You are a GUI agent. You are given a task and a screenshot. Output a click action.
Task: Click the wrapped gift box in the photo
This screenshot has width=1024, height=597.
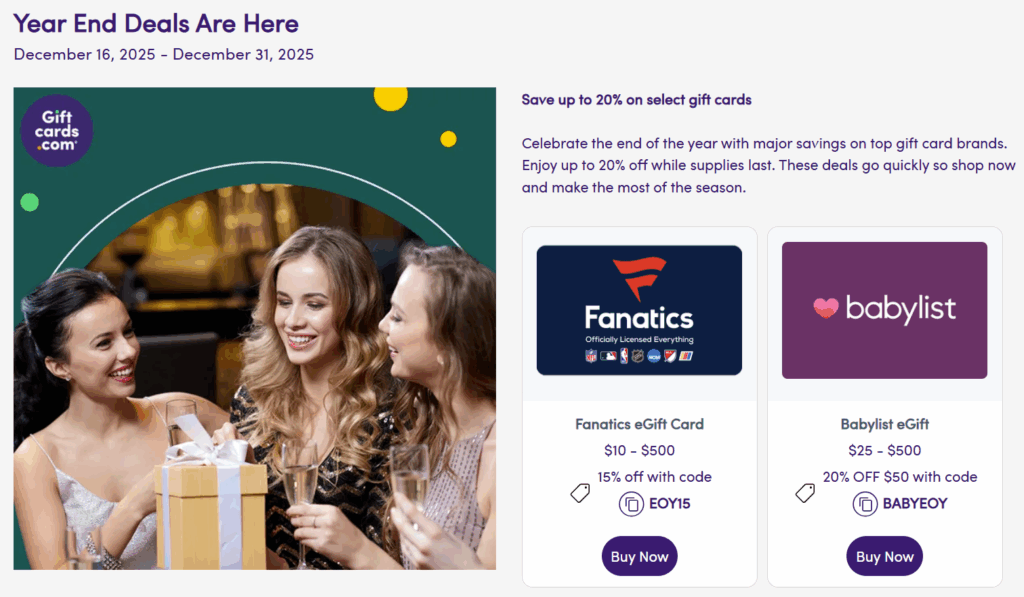pyautogui.click(x=210, y=510)
